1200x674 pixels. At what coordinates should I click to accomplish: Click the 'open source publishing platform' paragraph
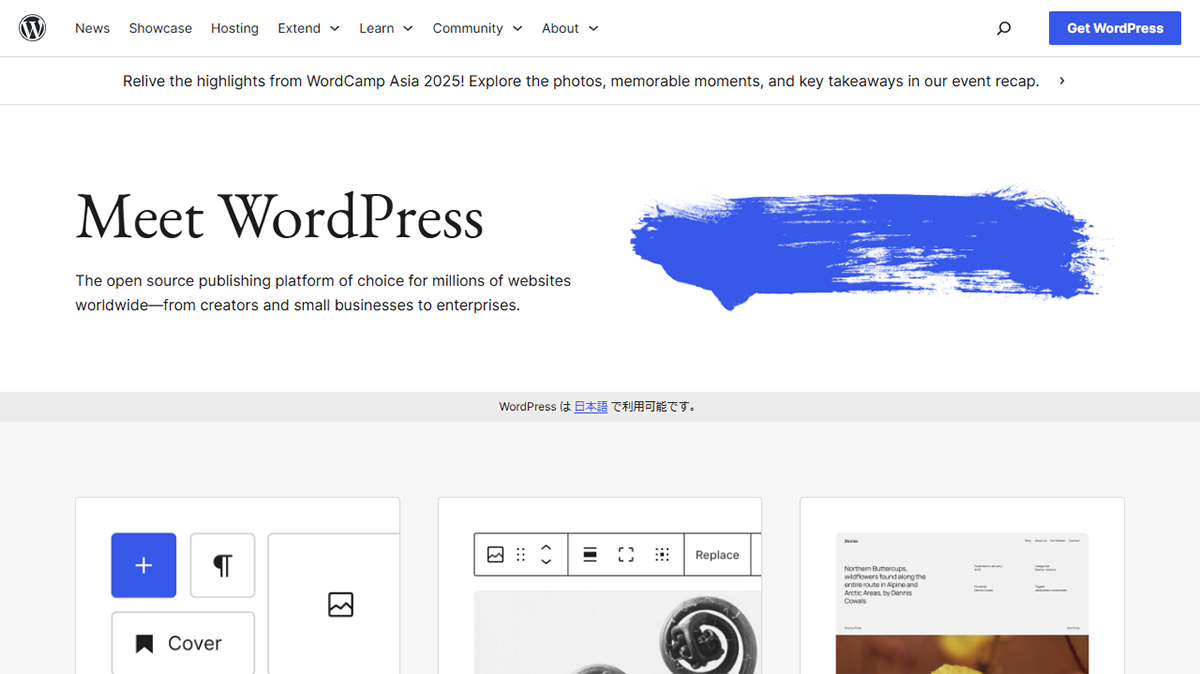pyautogui.click(x=323, y=293)
